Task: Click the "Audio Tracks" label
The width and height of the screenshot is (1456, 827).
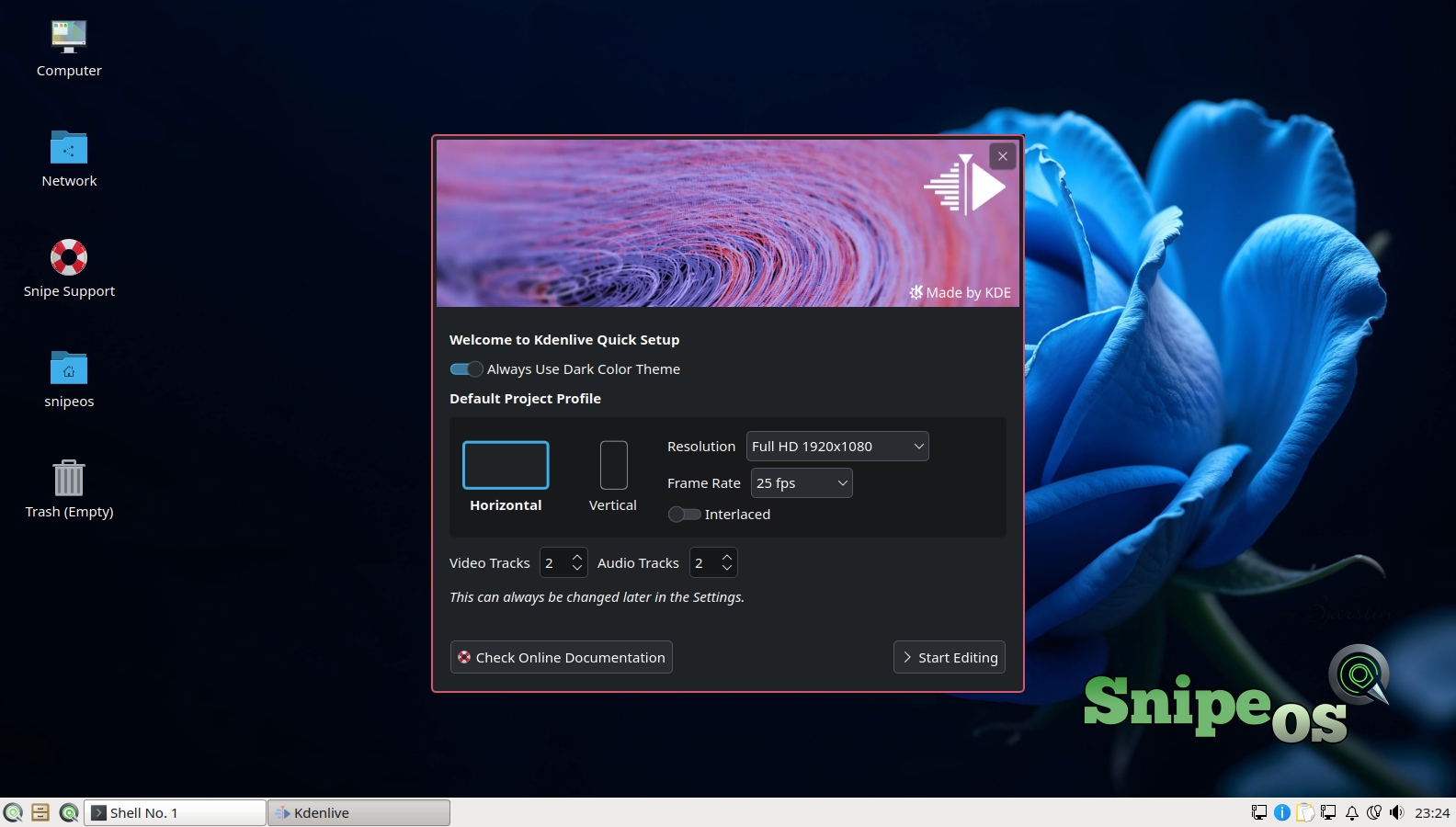Action: (x=638, y=563)
